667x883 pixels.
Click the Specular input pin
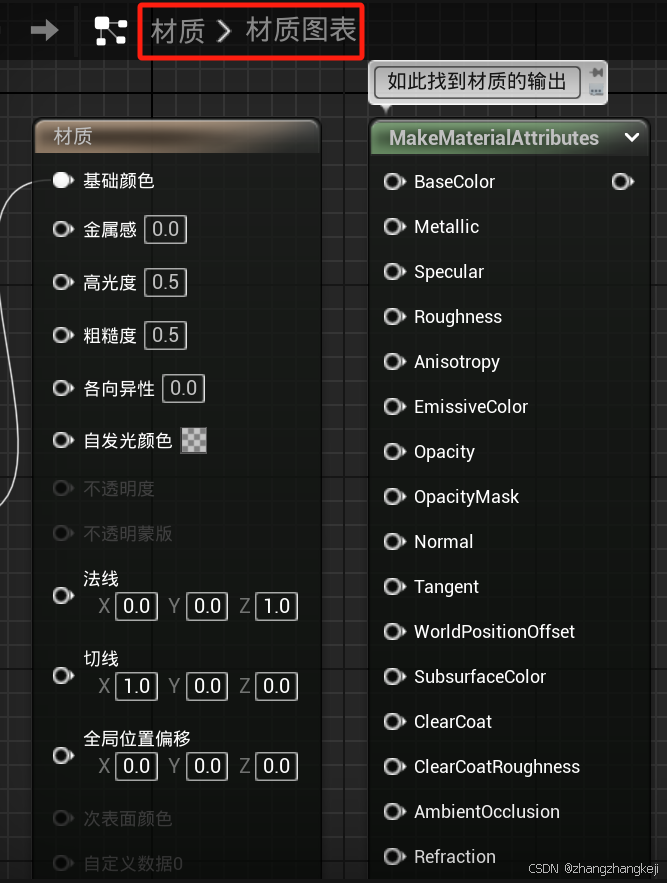point(394,272)
